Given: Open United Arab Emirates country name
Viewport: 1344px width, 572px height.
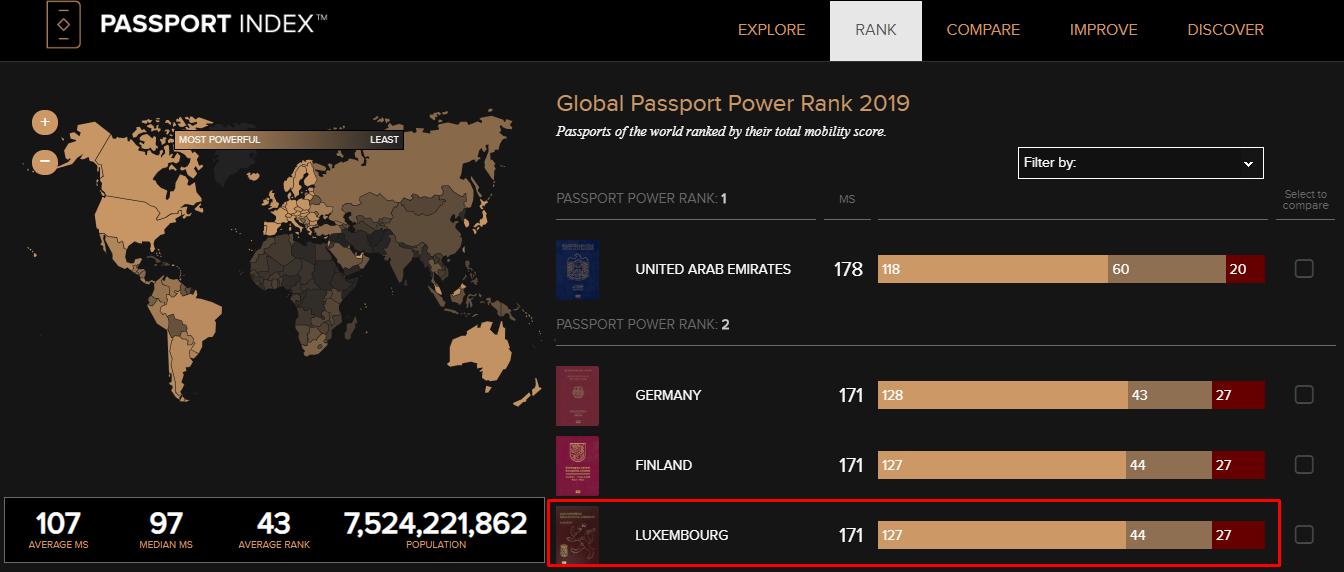Looking at the screenshot, I should (713, 269).
